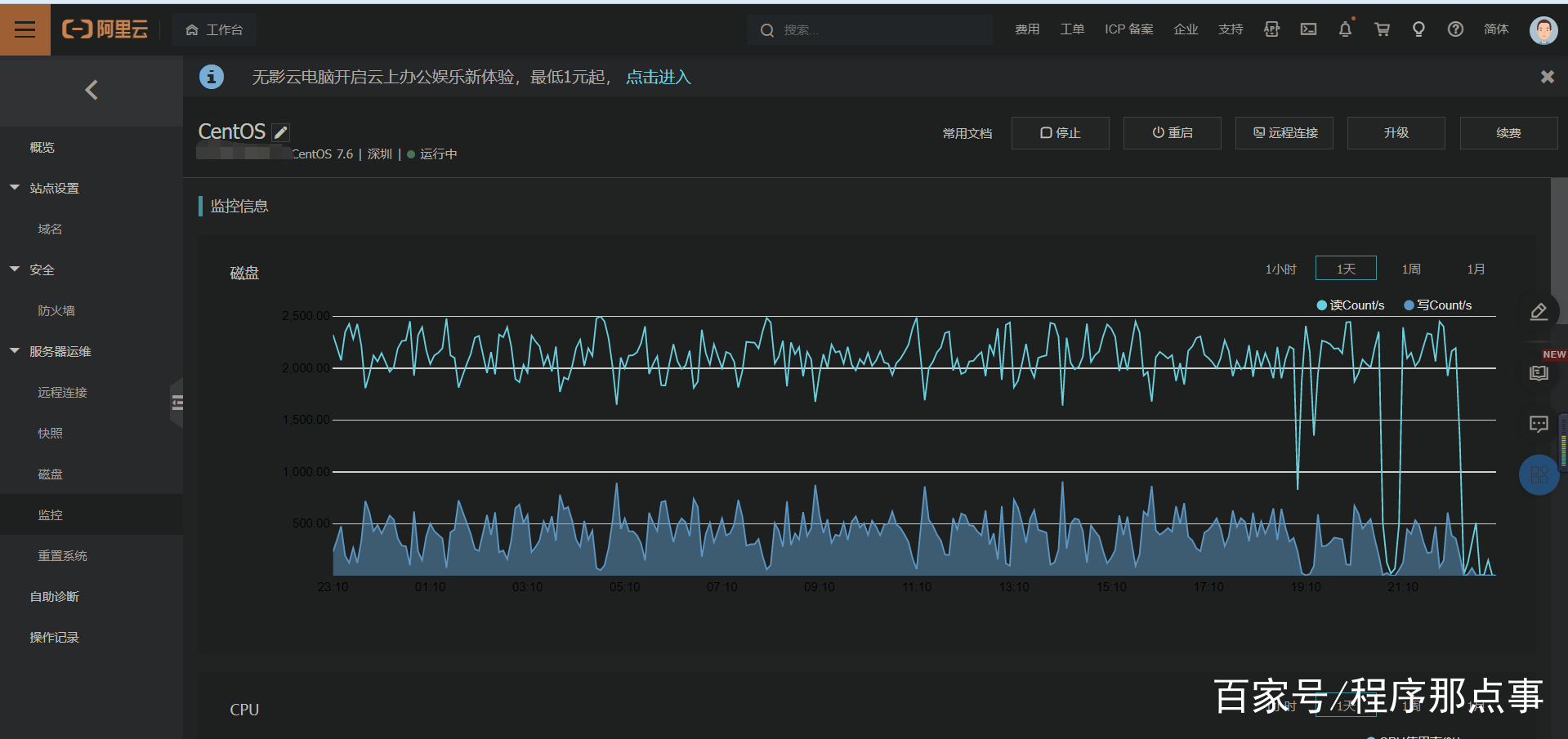Focus the top search field

point(869,29)
